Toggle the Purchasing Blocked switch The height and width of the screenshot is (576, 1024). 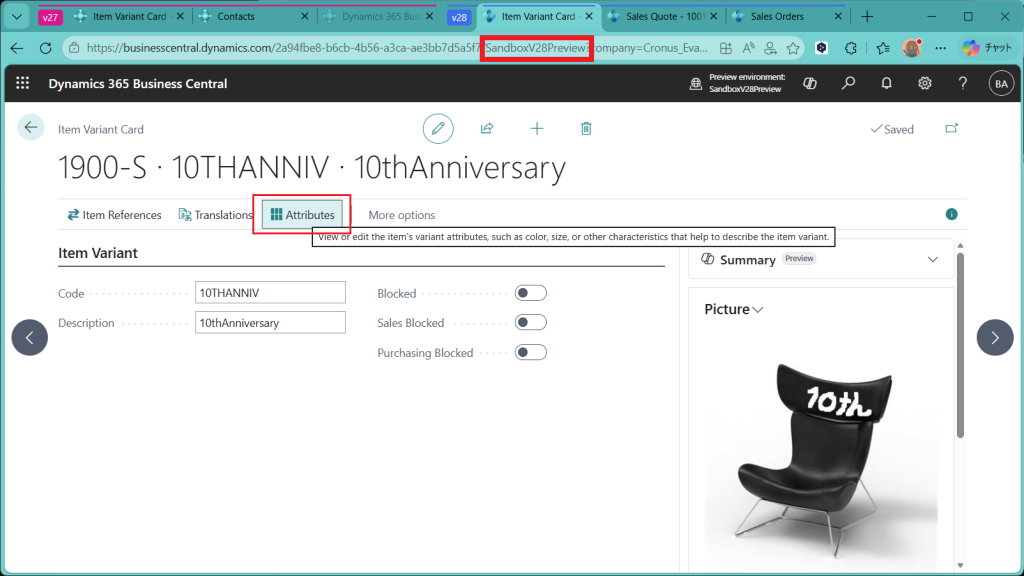tap(530, 352)
